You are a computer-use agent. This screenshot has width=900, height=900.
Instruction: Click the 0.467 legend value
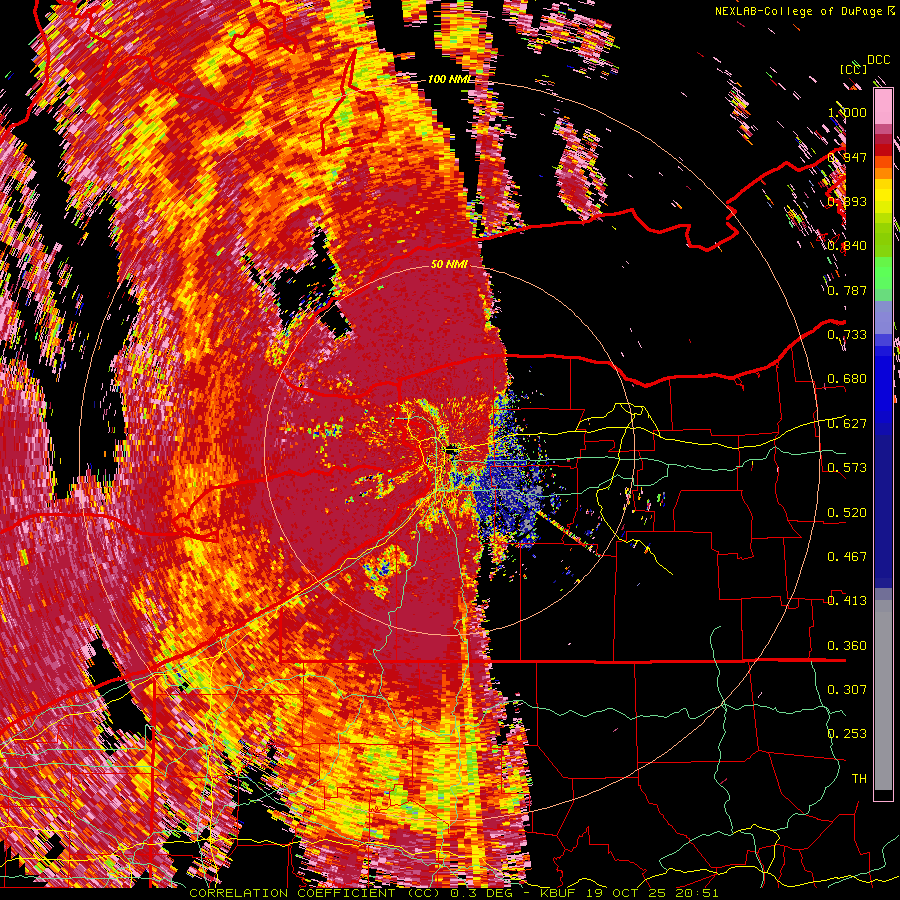(x=847, y=557)
